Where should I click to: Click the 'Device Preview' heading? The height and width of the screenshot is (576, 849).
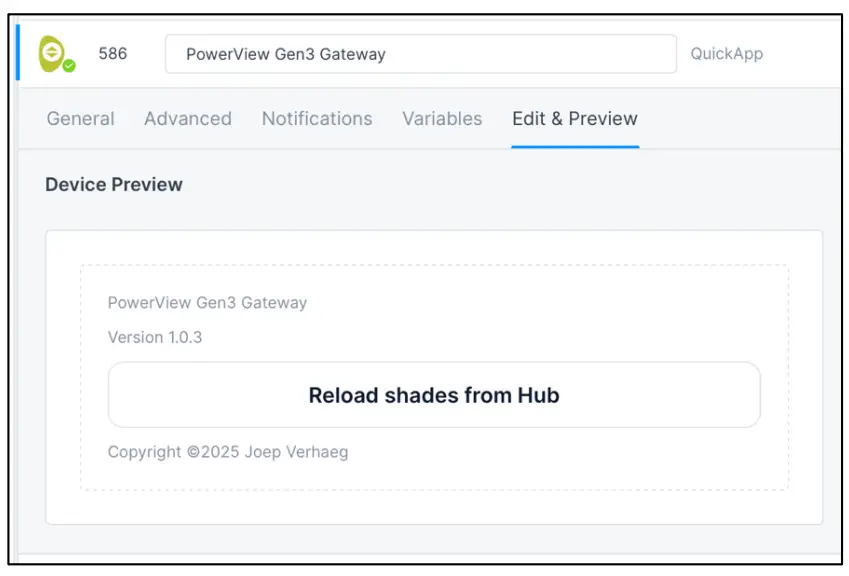pyautogui.click(x=114, y=185)
